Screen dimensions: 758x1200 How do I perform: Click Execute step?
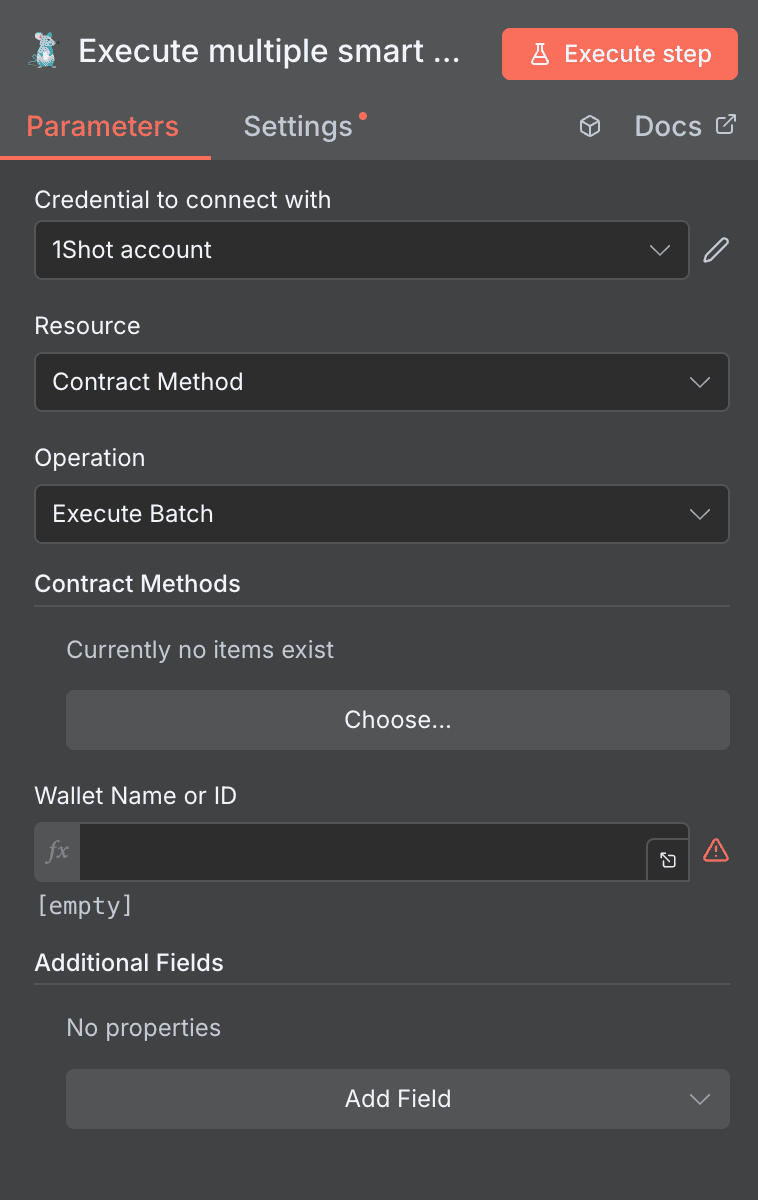(620, 54)
